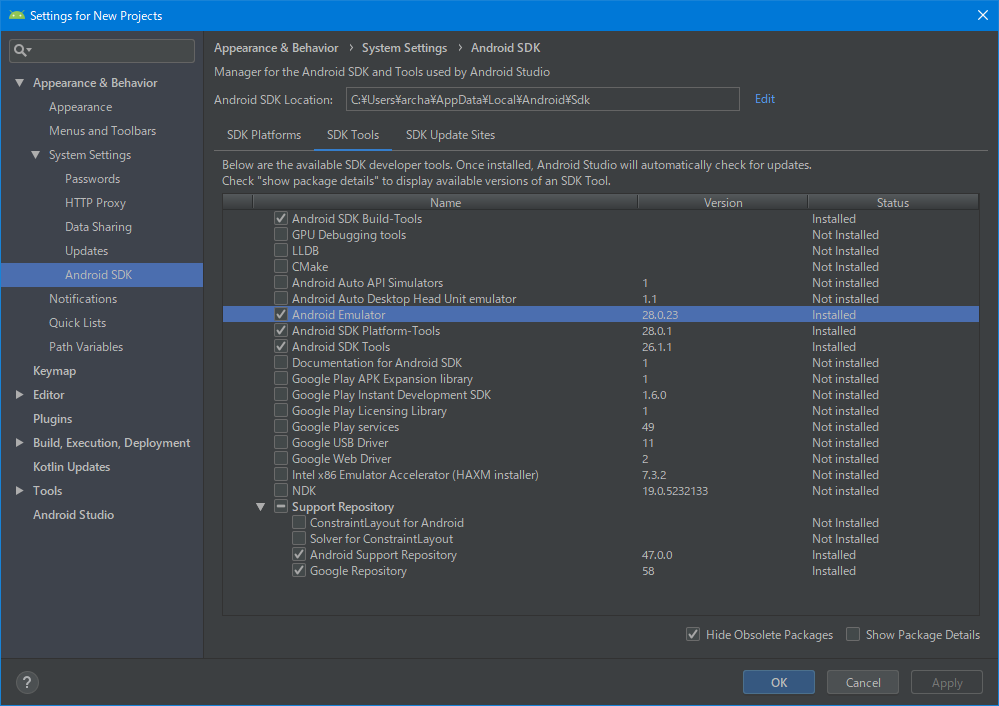Tick the NDK checkbox
This screenshot has height=706, width=999.
(281, 491)
